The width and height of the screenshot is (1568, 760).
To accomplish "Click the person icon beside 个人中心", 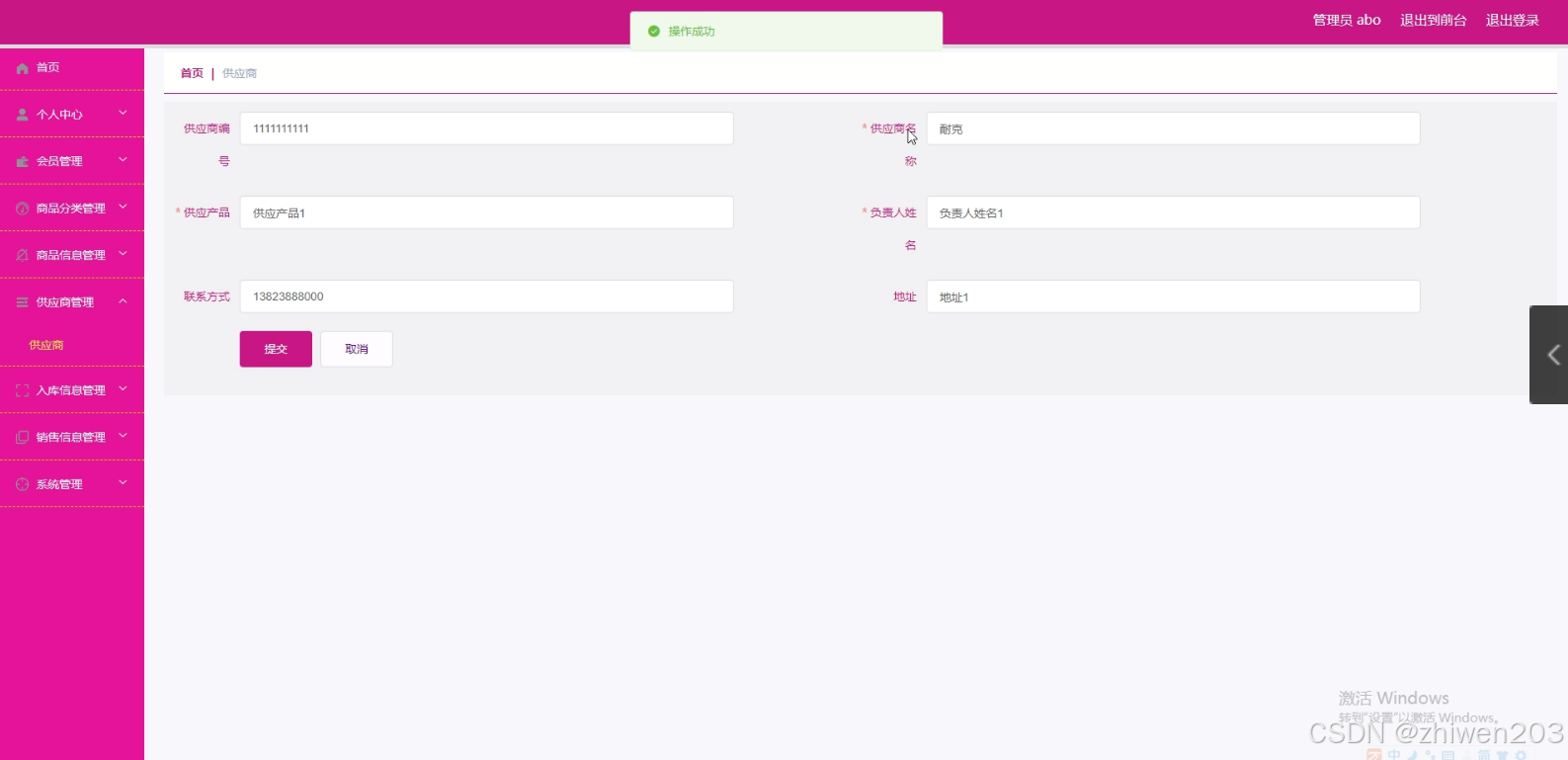I will click(x=22, y=115).
